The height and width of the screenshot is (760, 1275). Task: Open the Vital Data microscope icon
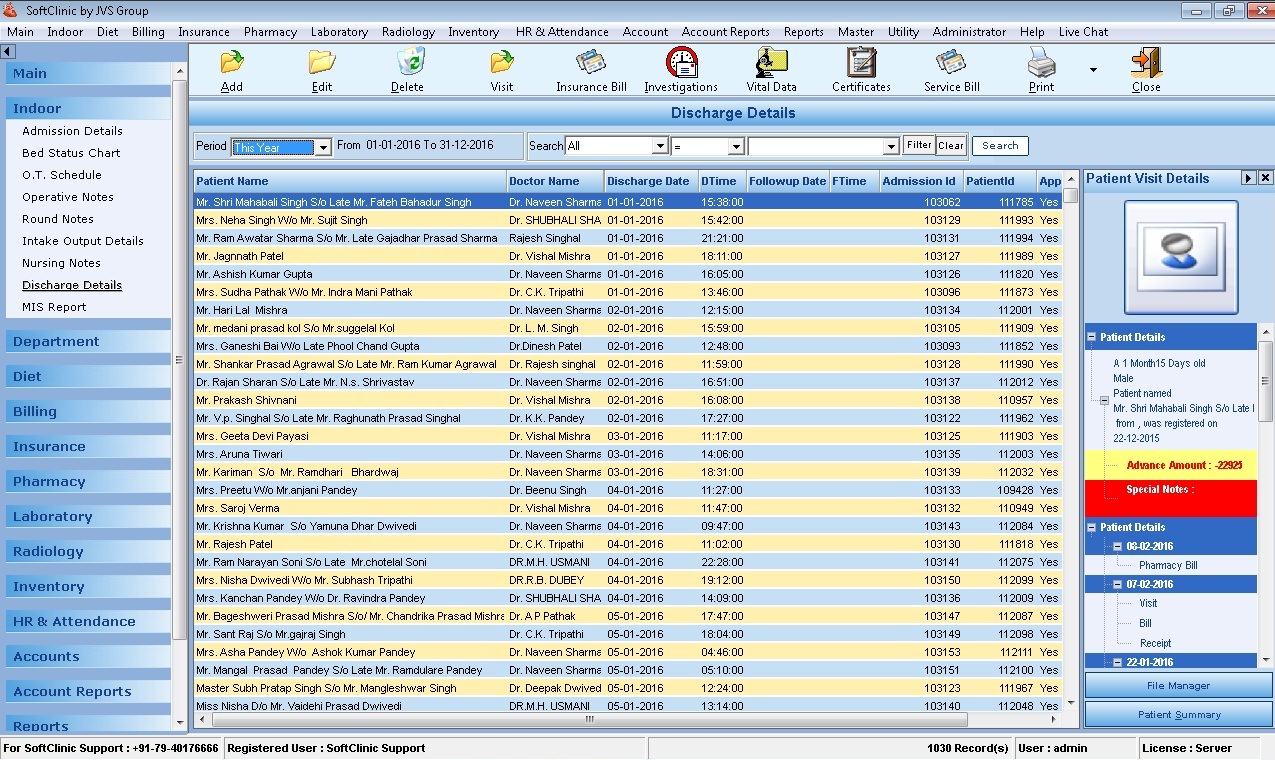pyautogui.click(x=771, y=63)
